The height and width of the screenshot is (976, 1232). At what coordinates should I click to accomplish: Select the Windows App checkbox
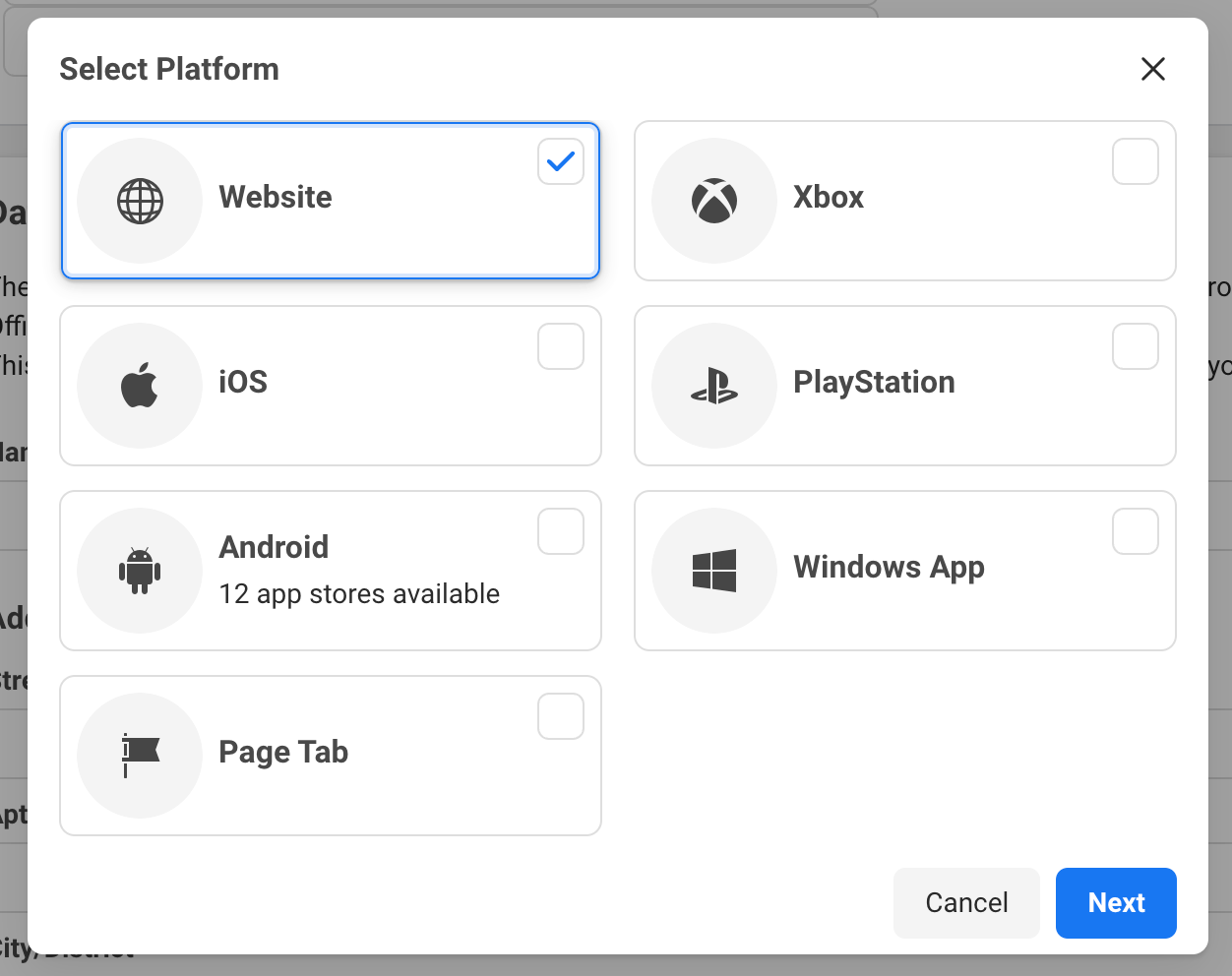(1135, 531)
